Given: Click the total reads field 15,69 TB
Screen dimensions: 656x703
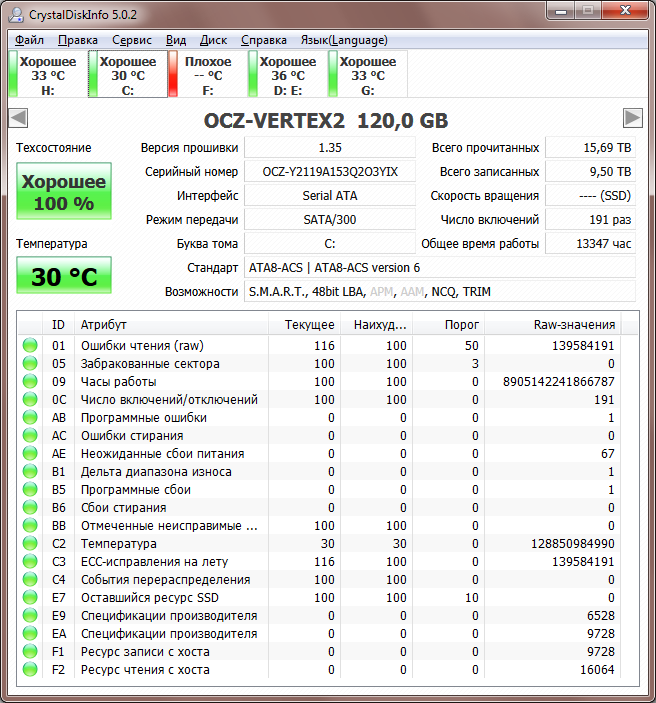Looking at the screenshot, I should click(590, 148).
